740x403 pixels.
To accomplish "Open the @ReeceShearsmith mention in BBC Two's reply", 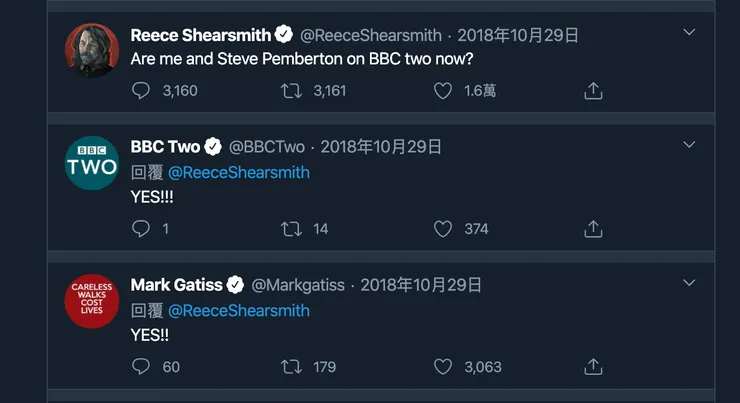I will tap(238, 172).
